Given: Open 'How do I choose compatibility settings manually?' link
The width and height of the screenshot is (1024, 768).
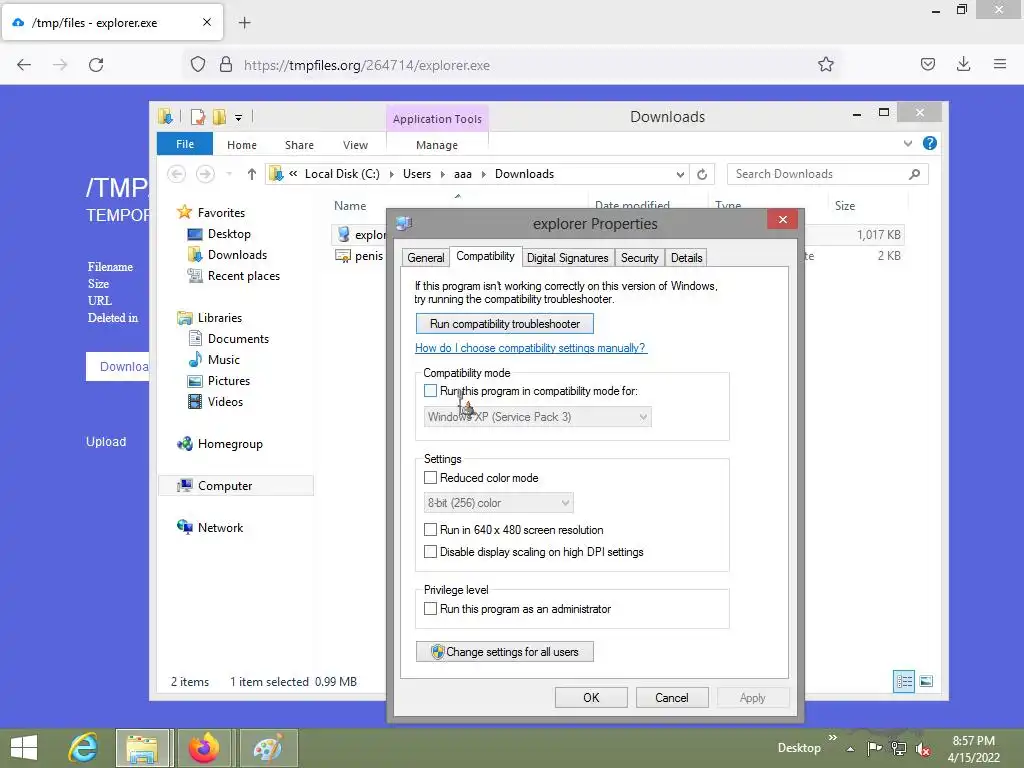Looking at the screenshot, I should click(x=530, y=348).
